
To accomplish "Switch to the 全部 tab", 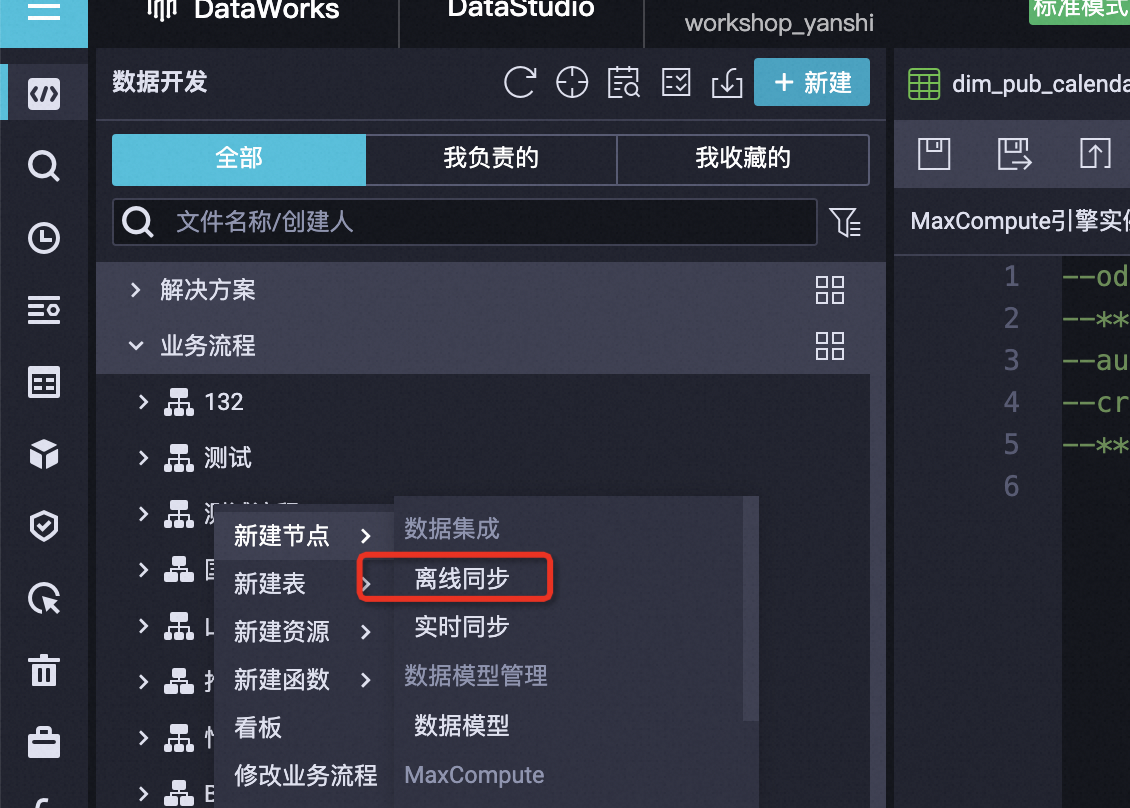I will coord(239,159).
